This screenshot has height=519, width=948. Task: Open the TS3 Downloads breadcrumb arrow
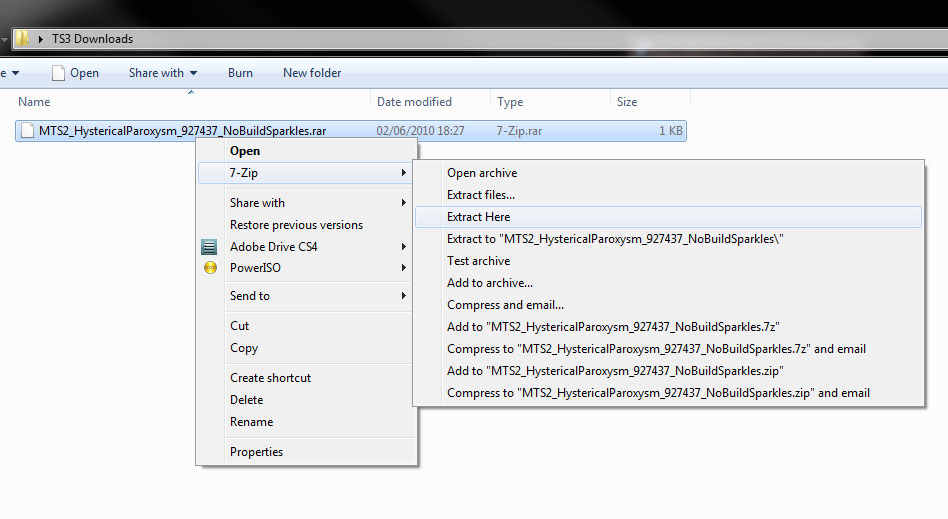point(41,39)
